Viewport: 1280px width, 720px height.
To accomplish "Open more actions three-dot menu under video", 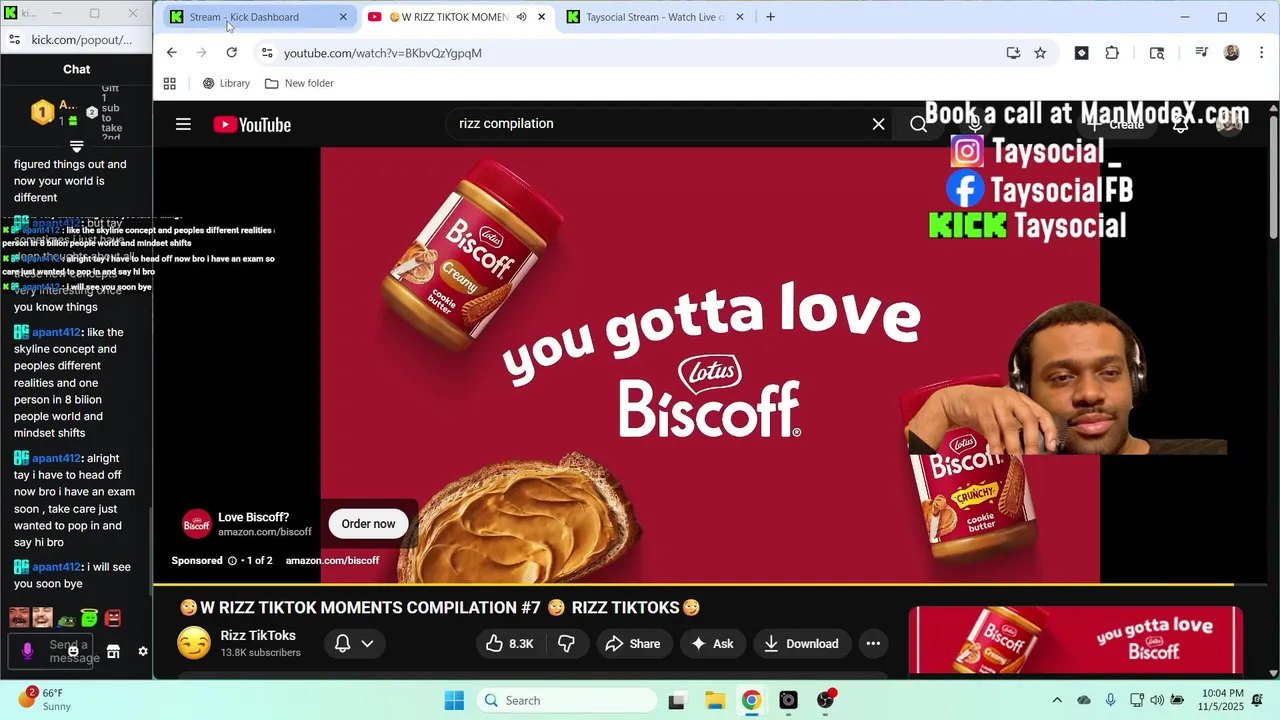I will point(873,644).
